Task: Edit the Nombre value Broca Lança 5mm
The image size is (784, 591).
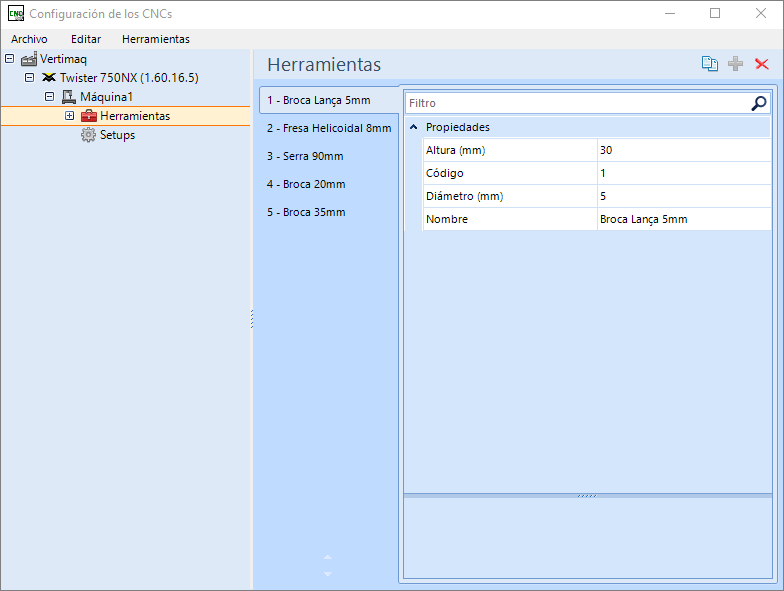Action: (x=684, y=219)
